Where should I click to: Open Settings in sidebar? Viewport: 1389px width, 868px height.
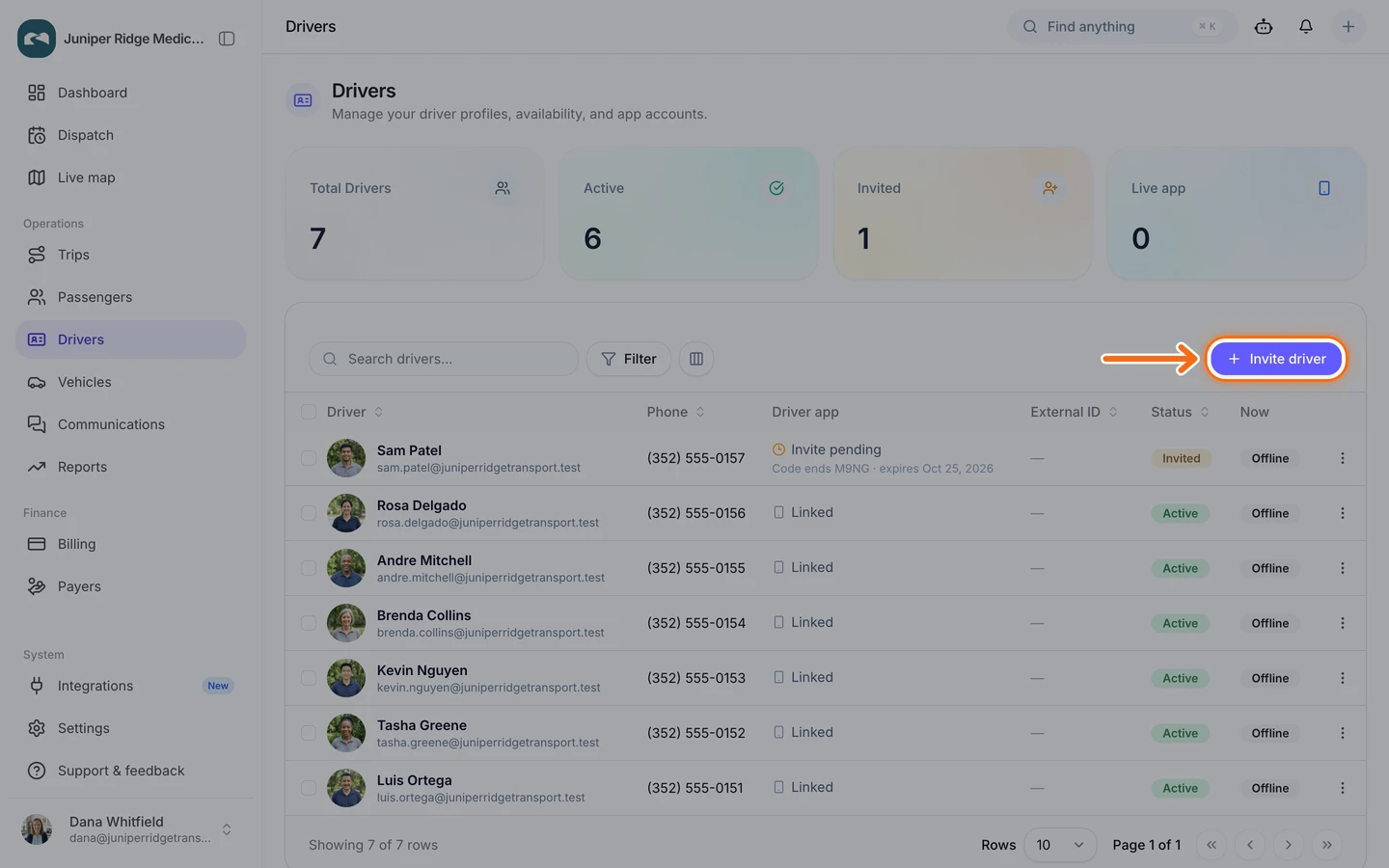tap(130, 728)
